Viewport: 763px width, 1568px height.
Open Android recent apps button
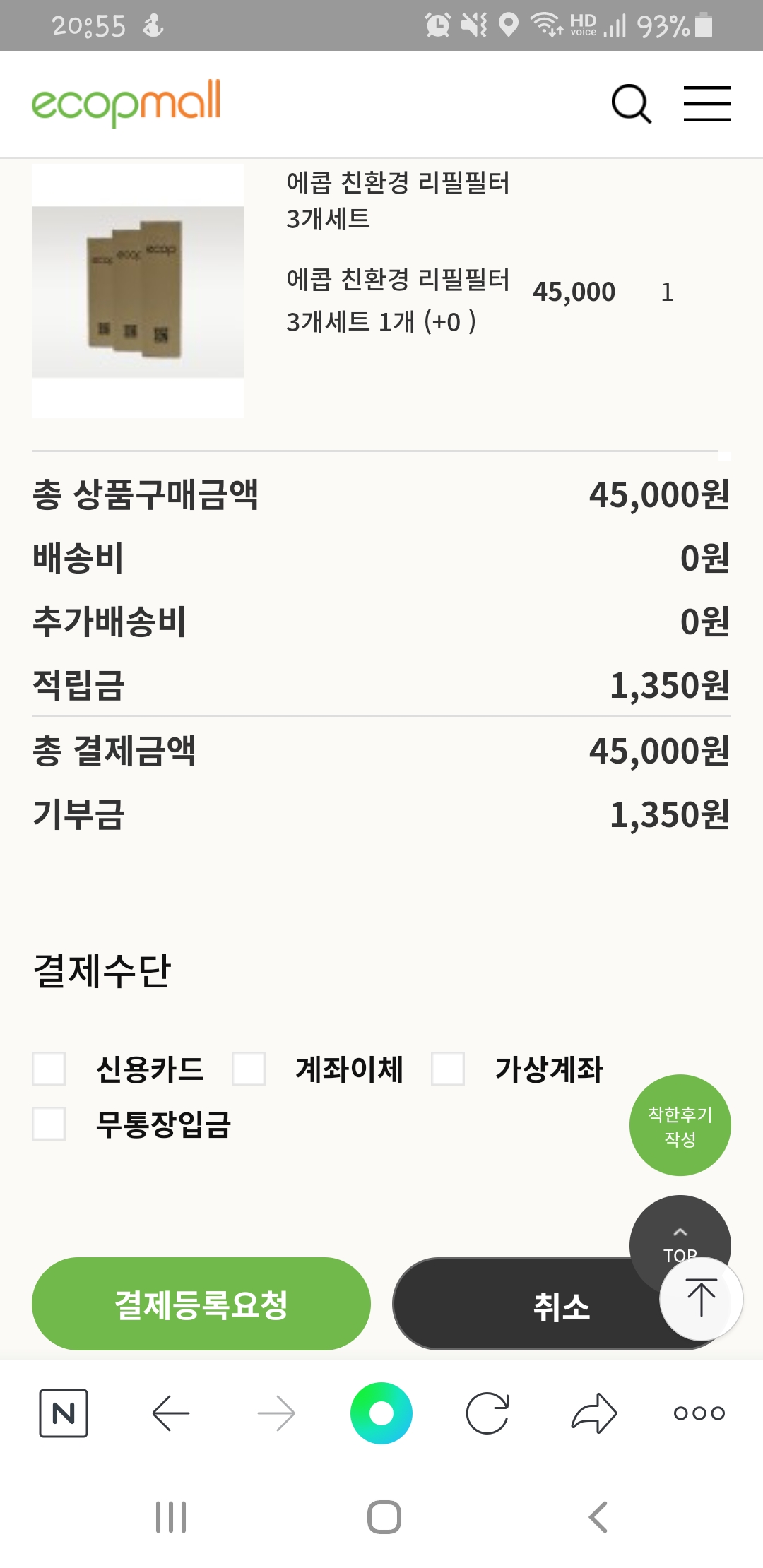point(171,1517)
